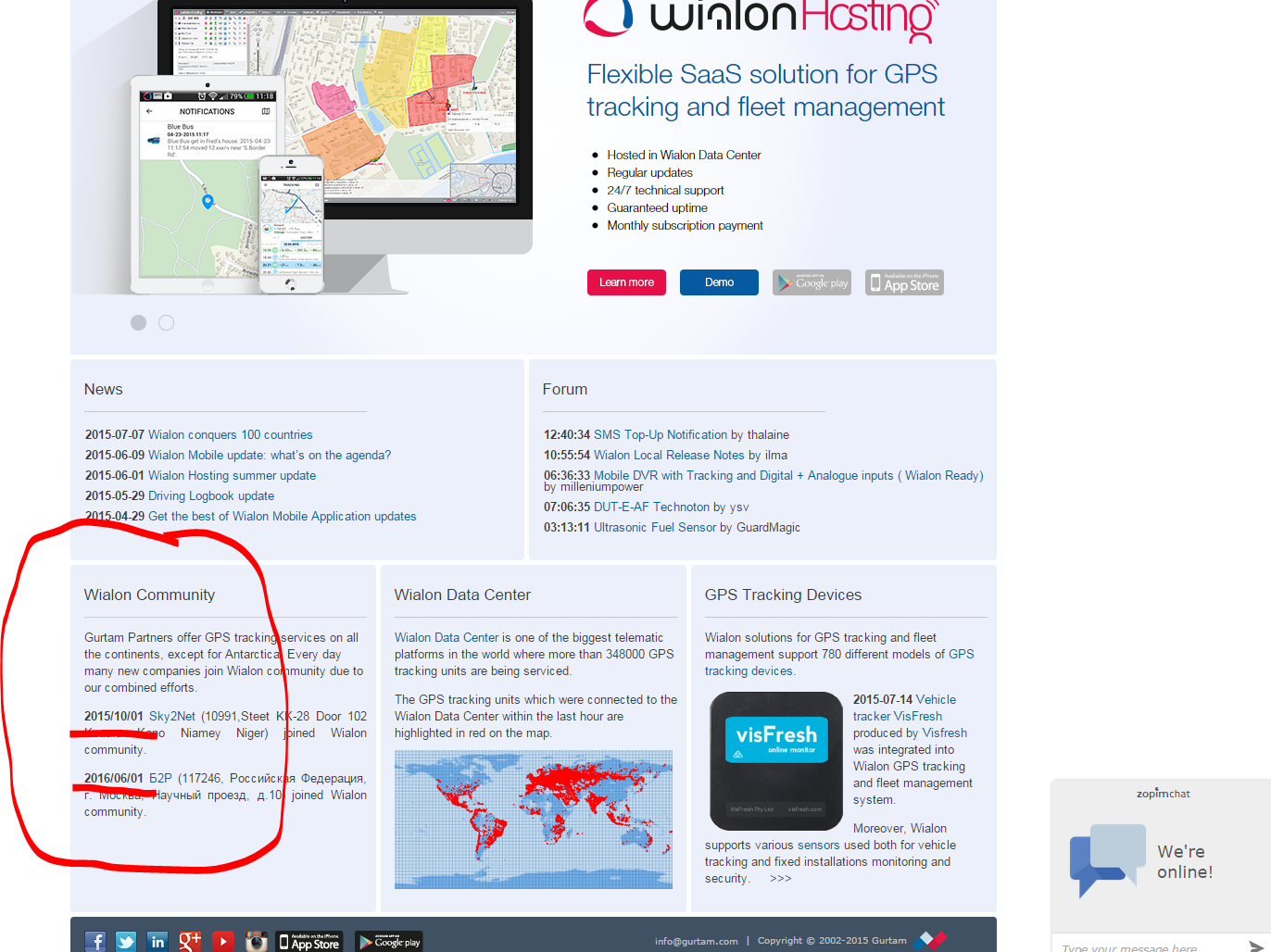
Task: Click the Gurtam logo icon in footer
Action: click(929, 940)
